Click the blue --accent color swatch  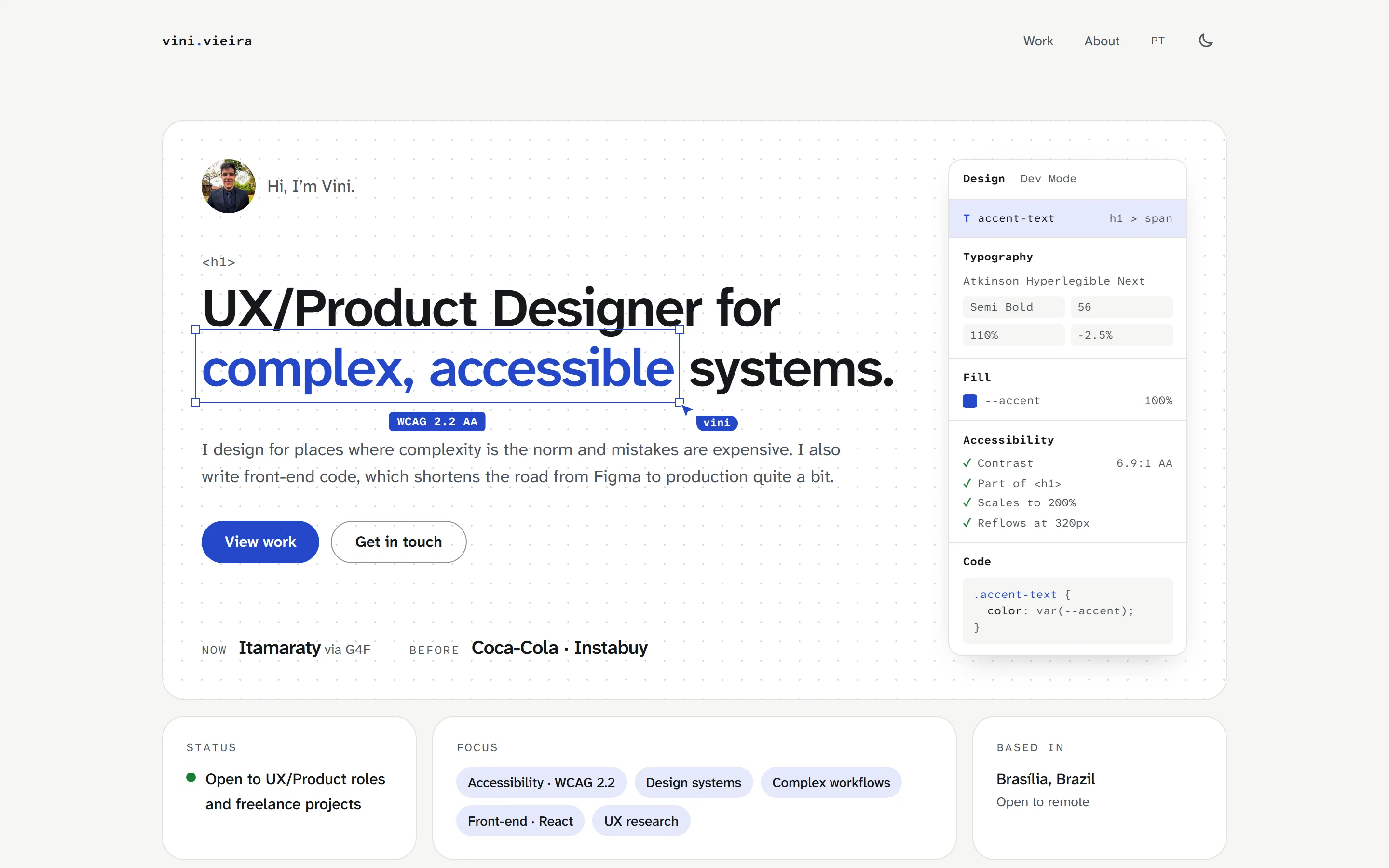click(x=969, y=401)
